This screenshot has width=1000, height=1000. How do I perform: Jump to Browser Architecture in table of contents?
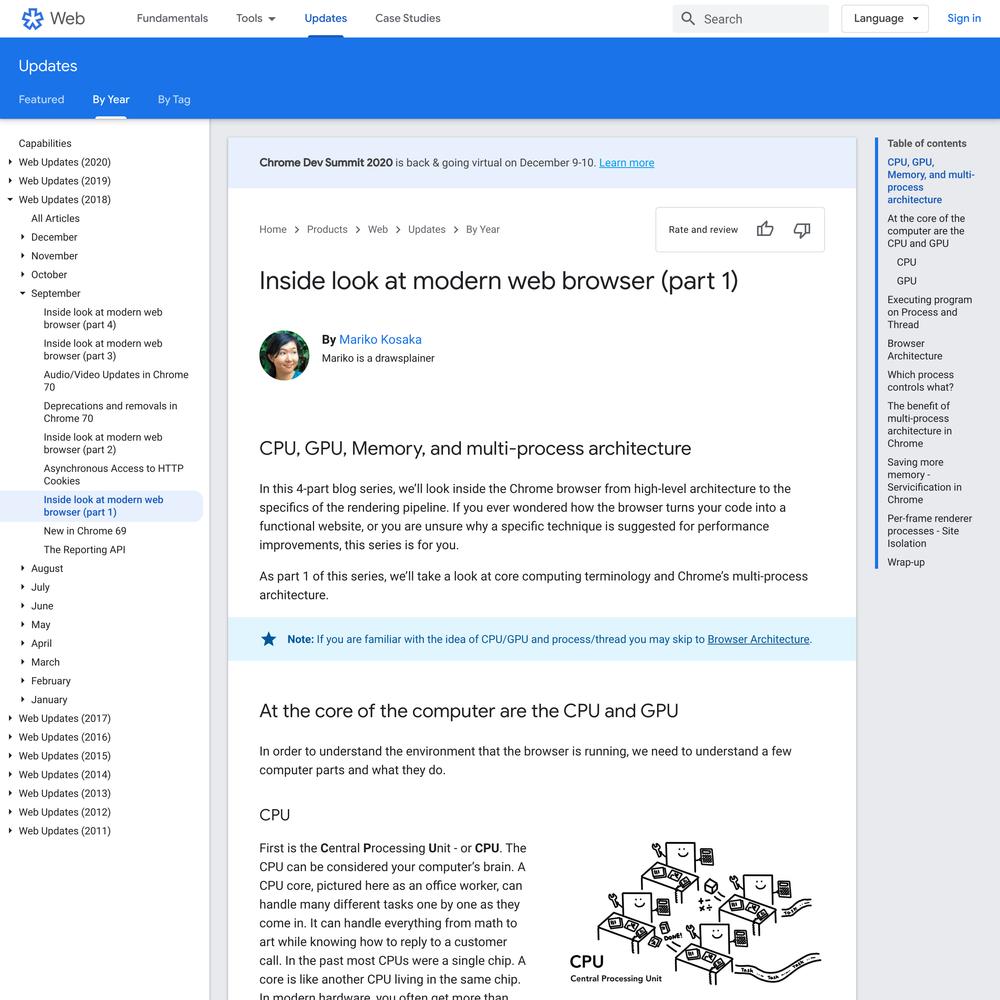click(x=915, y=349)
